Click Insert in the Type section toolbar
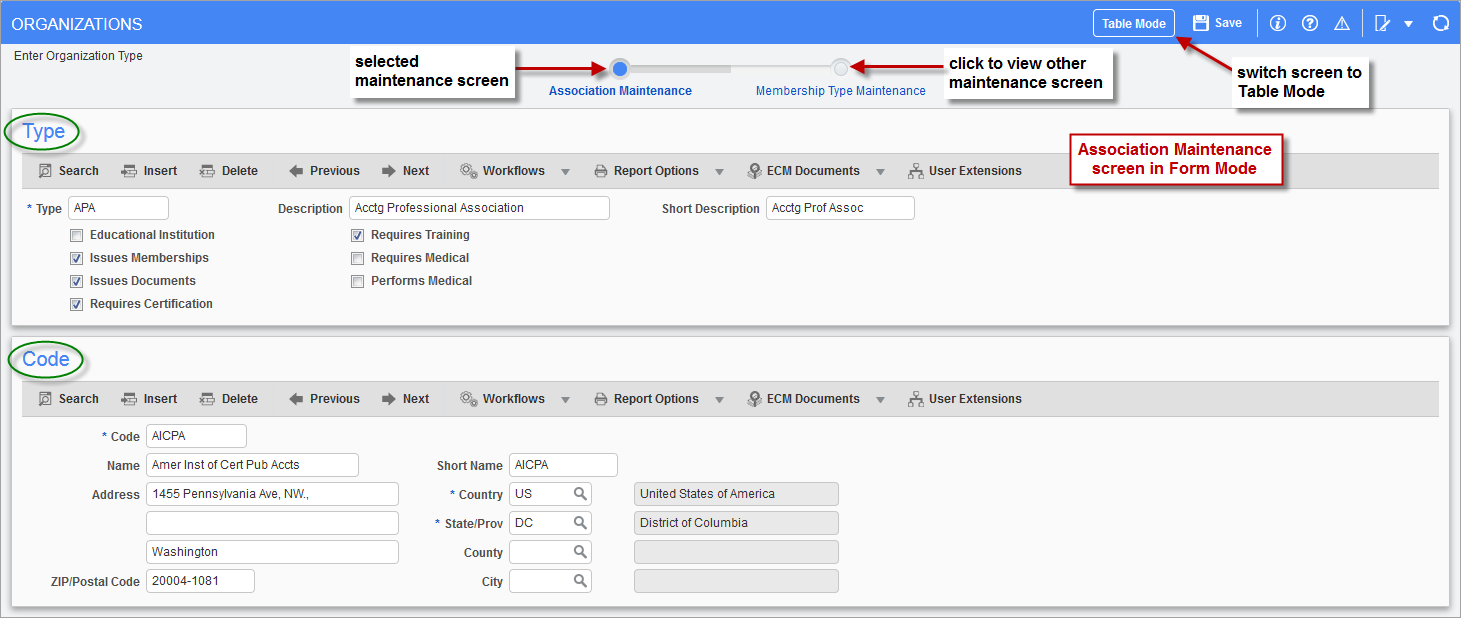Image resolution: width=1461 pixels, height=618 pixels. tap(149, 171)
